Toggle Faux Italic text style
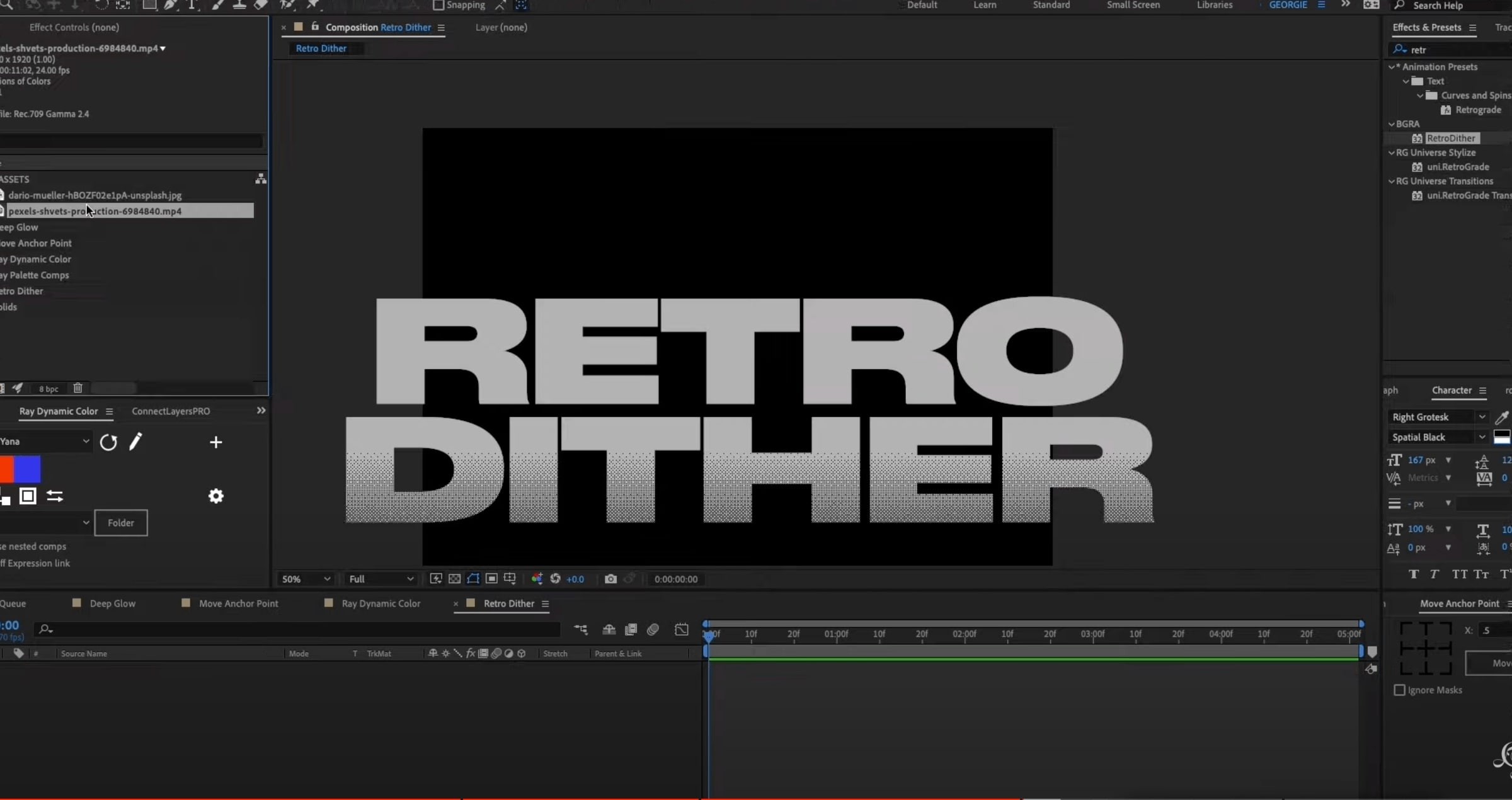Image resolution: width=1512 pixels, height=800 pixels. (x=1435, y=574)
